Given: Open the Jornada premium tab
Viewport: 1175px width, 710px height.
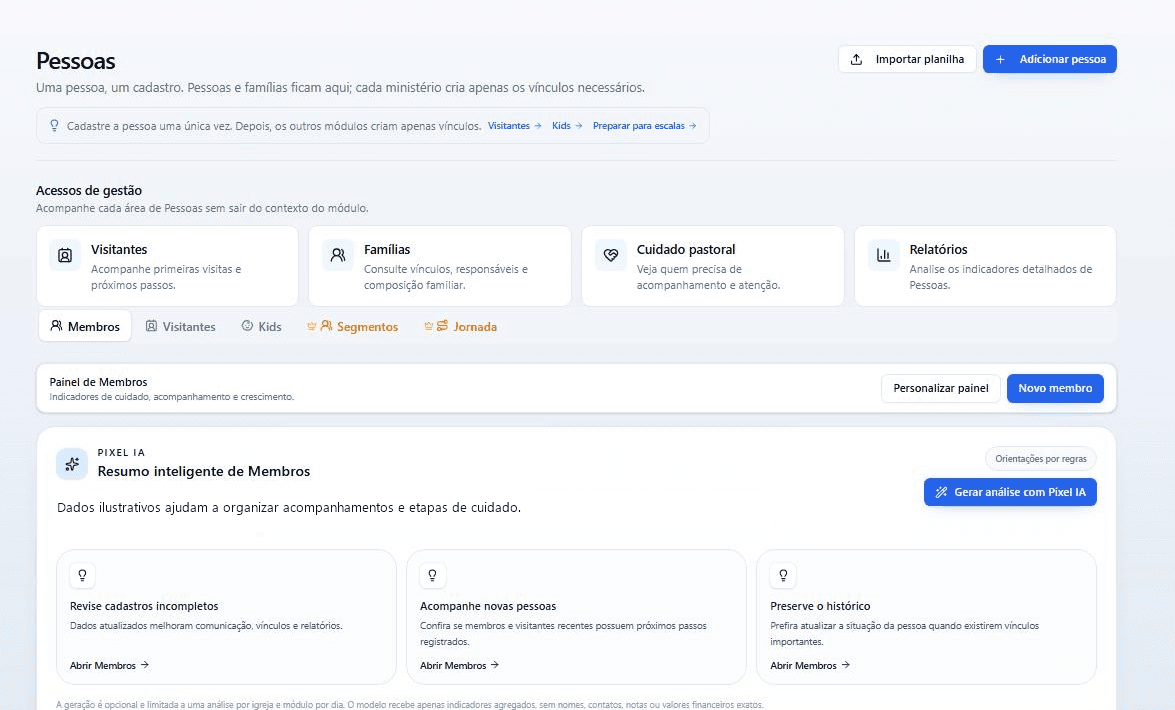Looking at the screenshot, I should pyautogui.click(x=461, y=326).
